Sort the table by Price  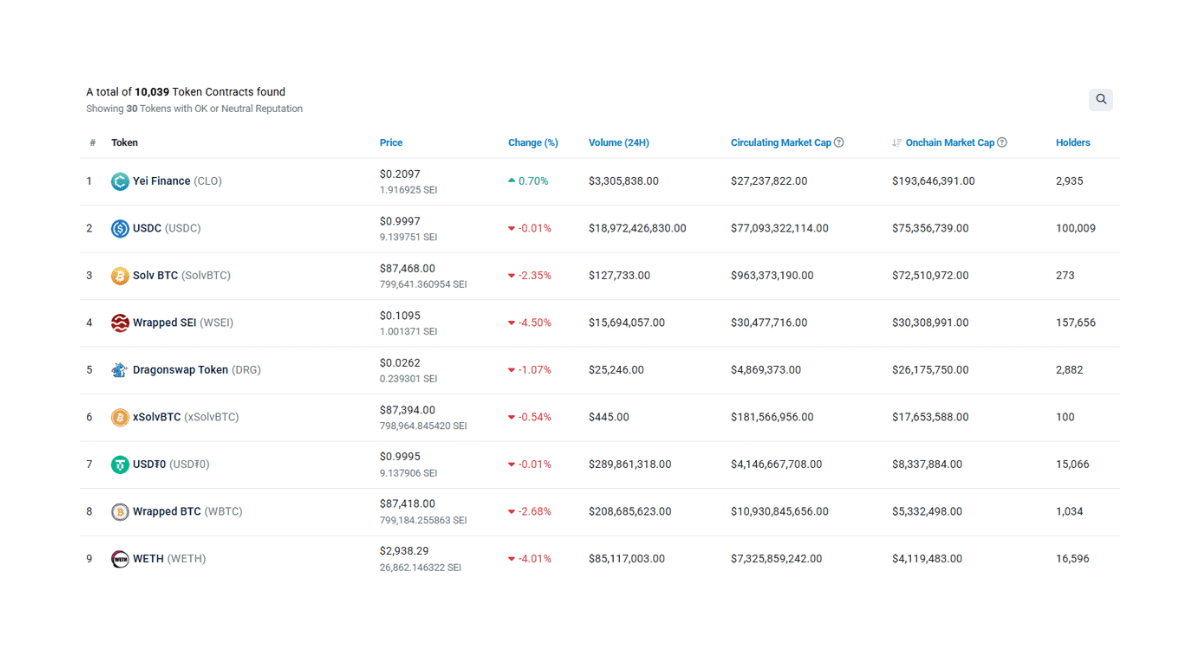(391, 142)
